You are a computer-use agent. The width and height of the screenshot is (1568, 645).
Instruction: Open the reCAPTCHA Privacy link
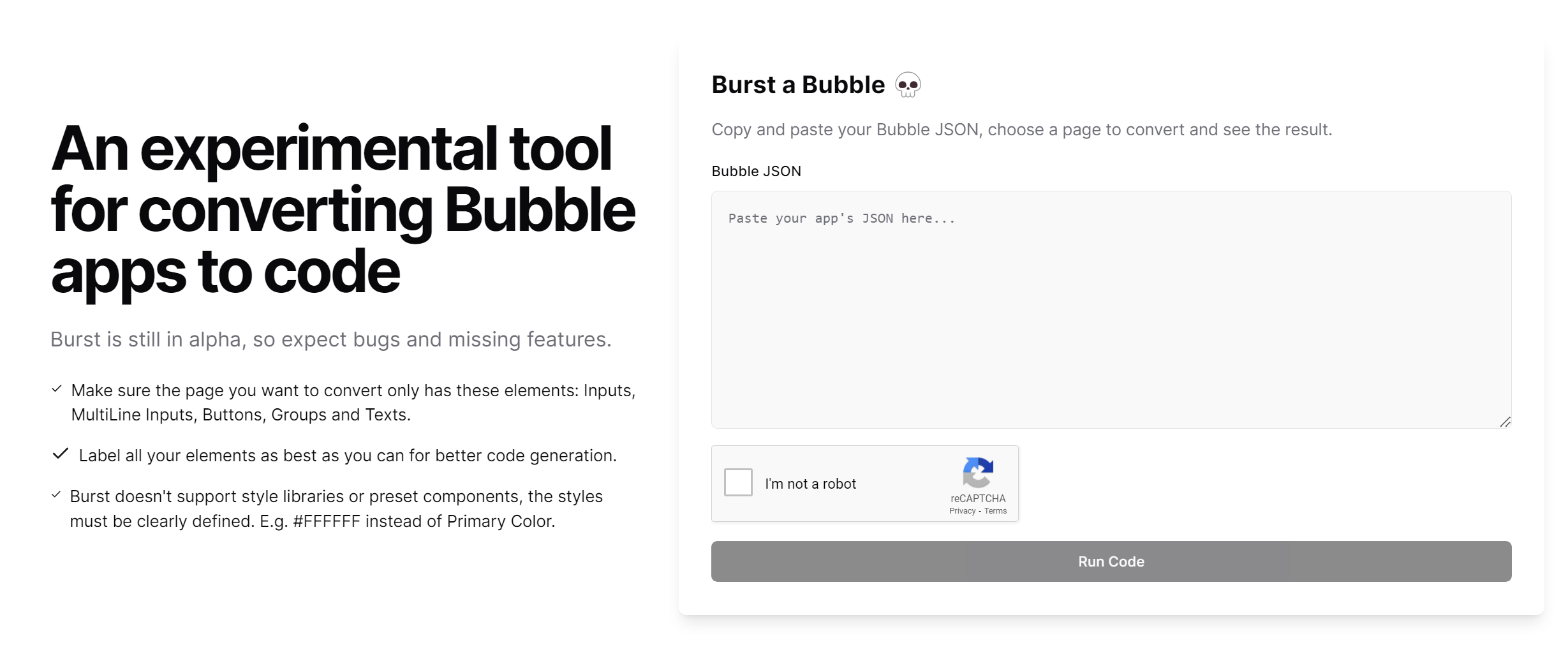962,511
